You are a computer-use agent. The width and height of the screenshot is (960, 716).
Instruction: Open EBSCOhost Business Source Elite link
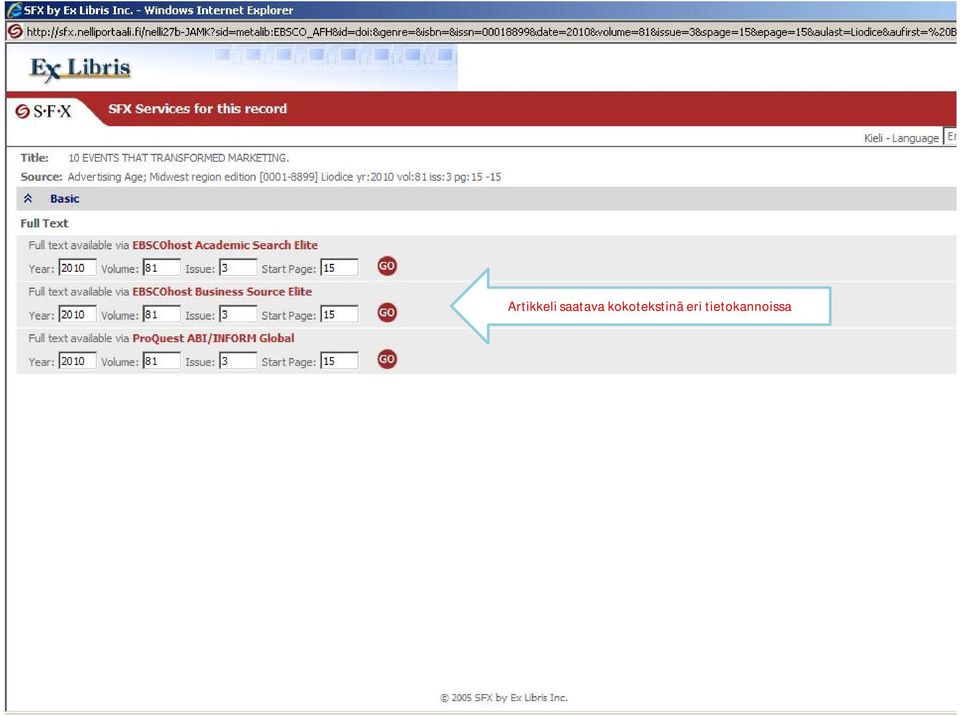coord(222,292)
